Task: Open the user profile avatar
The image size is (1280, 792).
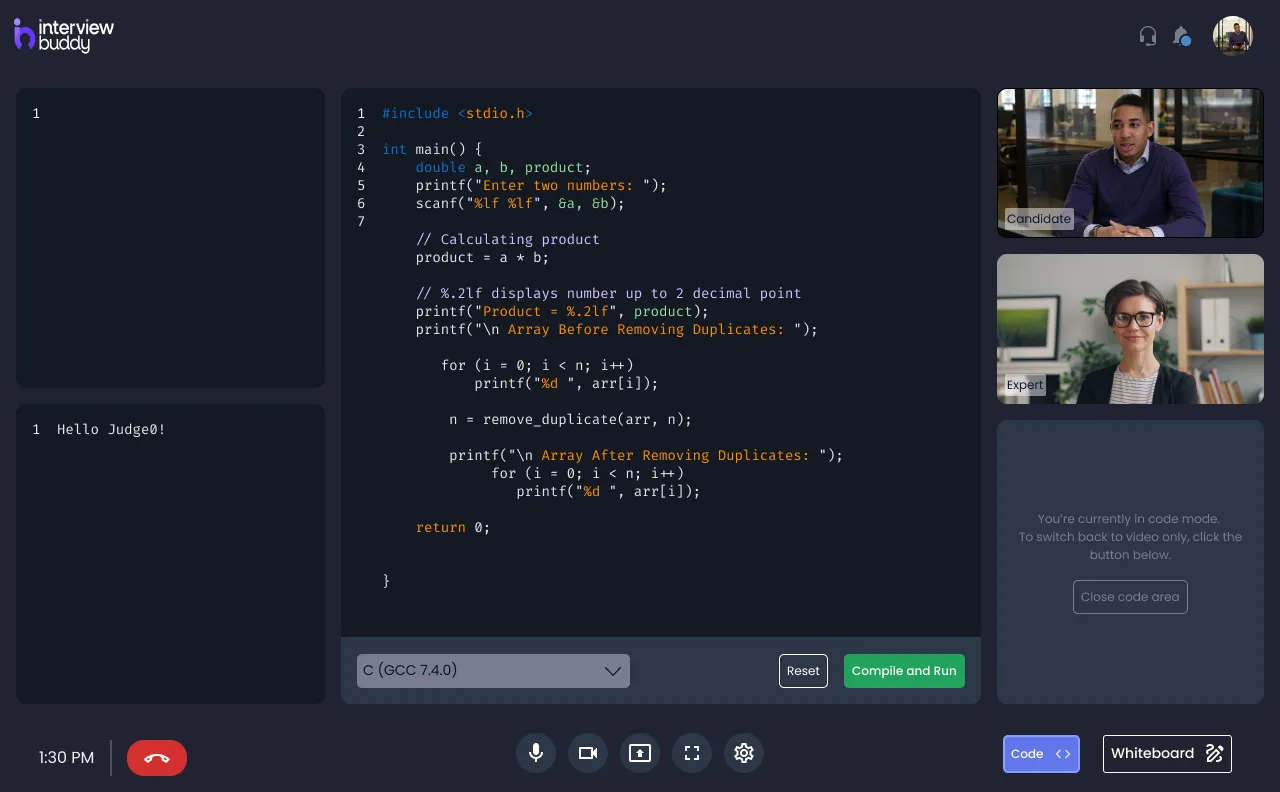Action: (1232, 36)
